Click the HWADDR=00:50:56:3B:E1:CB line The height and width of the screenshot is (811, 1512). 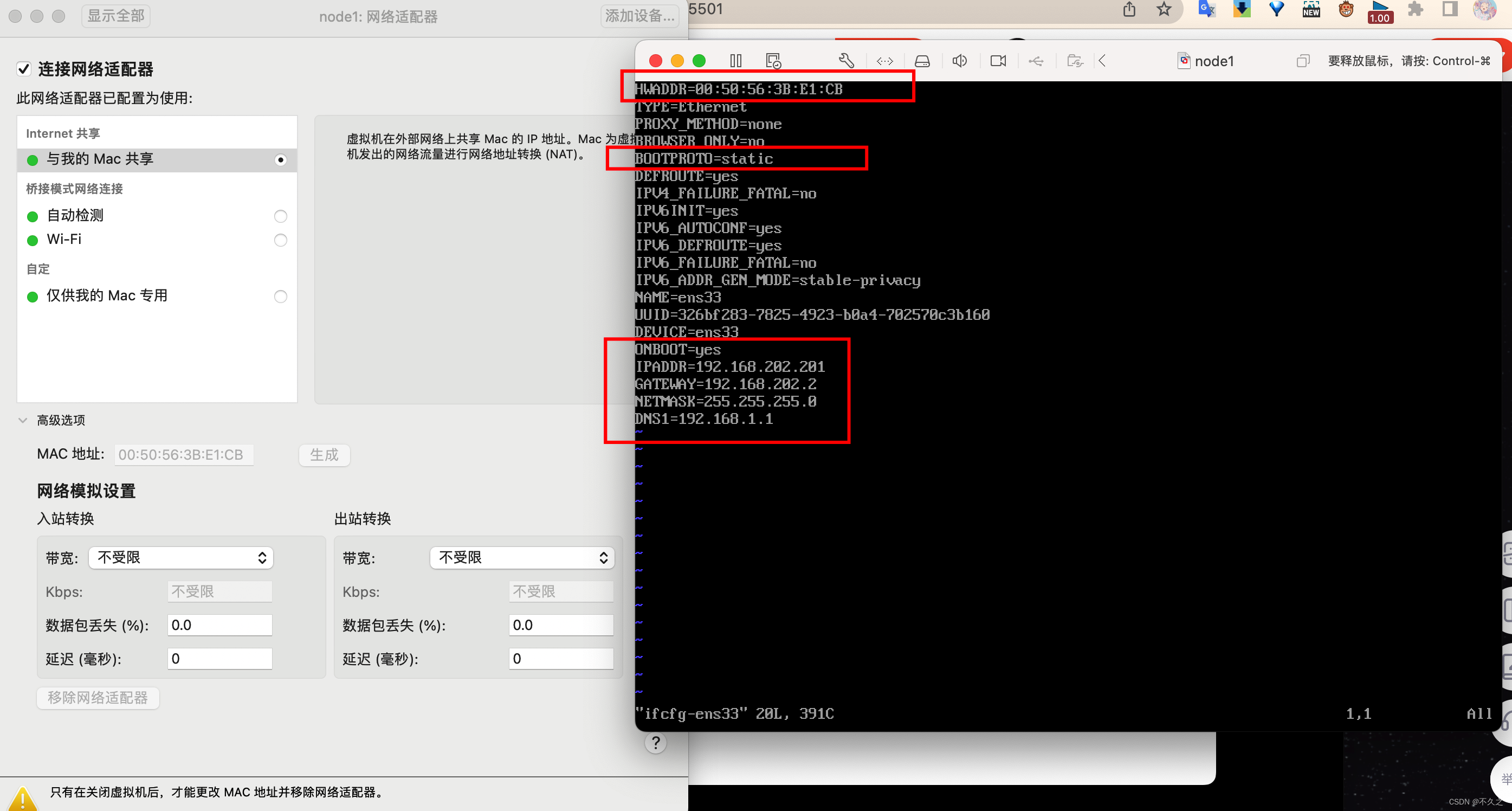point(739,89)
